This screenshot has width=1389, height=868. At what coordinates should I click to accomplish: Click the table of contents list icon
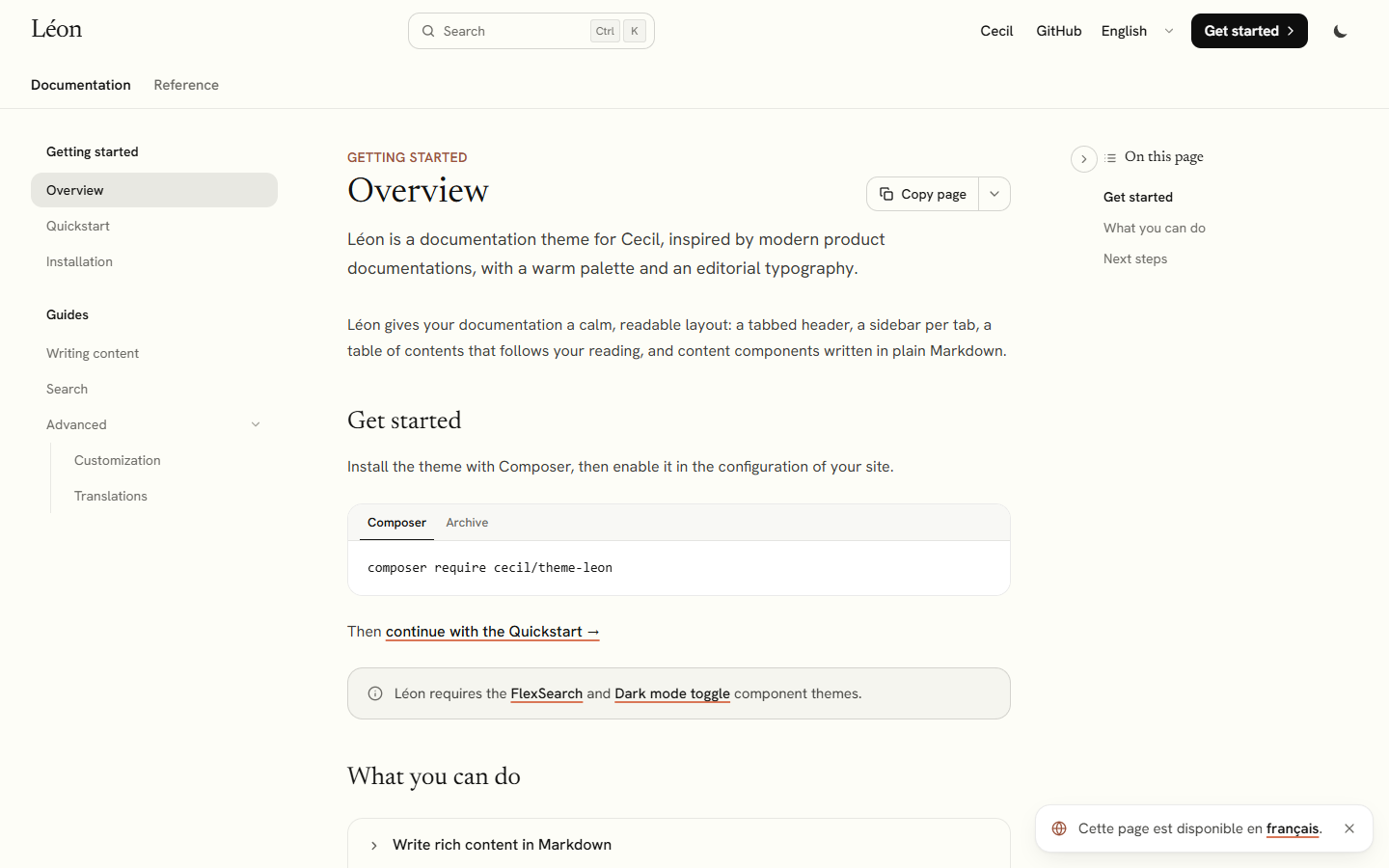pos(1111,157)
